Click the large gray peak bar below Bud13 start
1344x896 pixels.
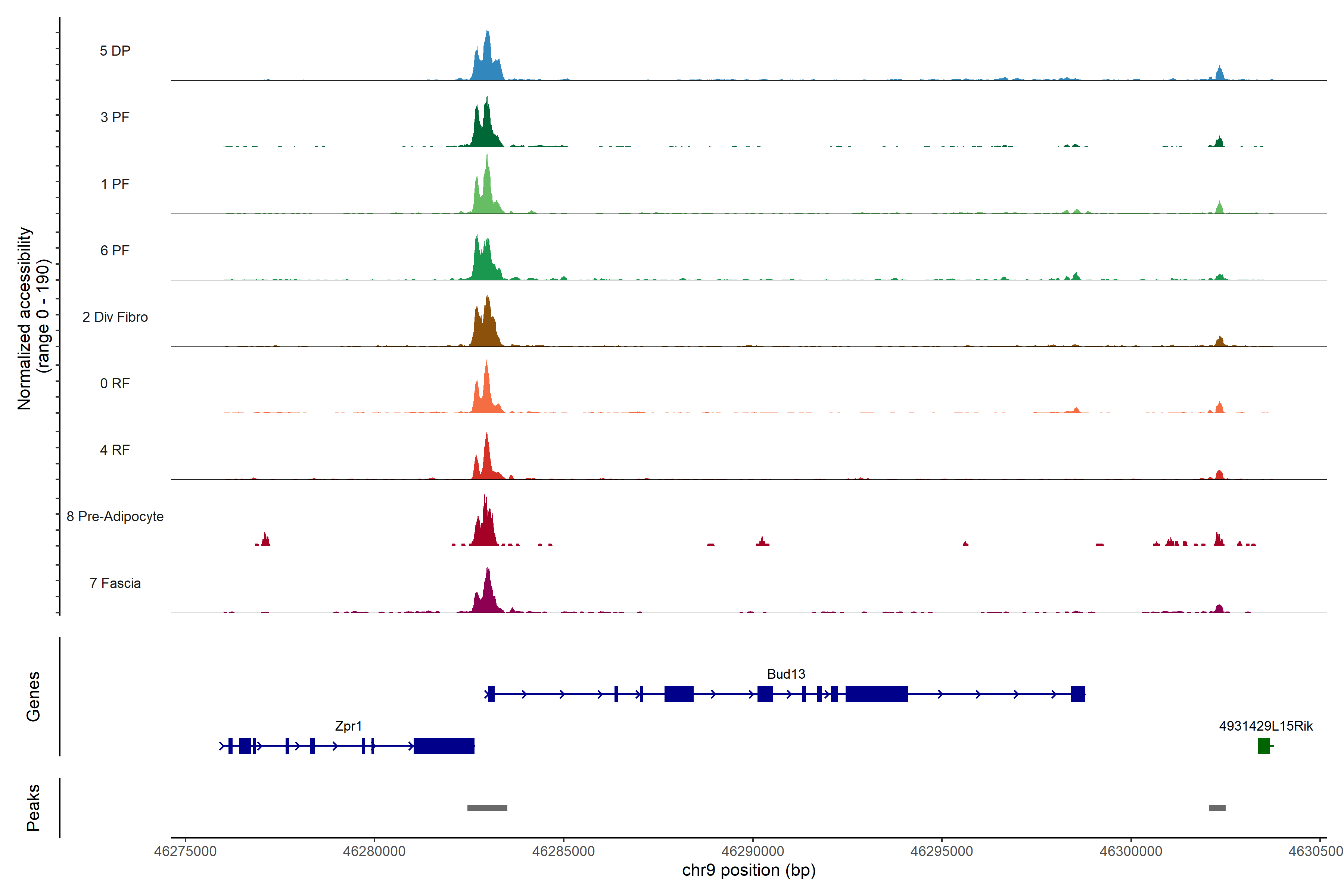pos(487,808)
